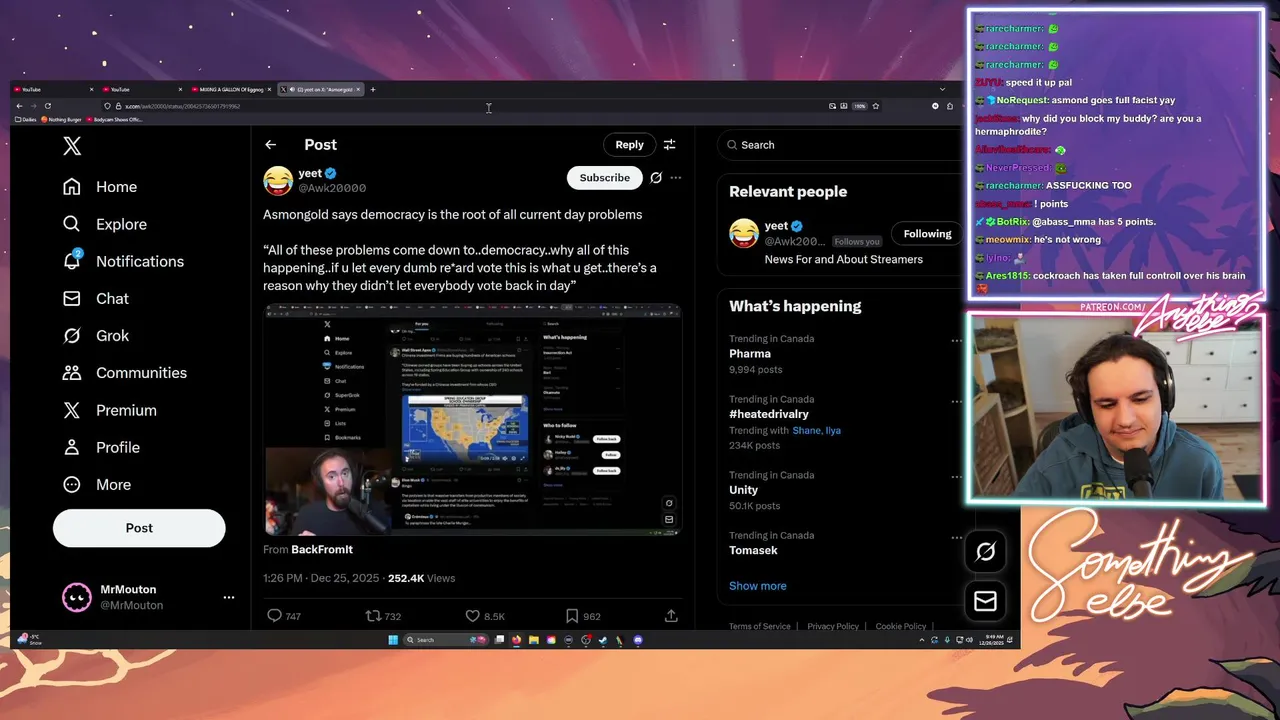Subscribe to yeet
The height and width of the screenshot is (720, 1280).
(x=605, y=177)
